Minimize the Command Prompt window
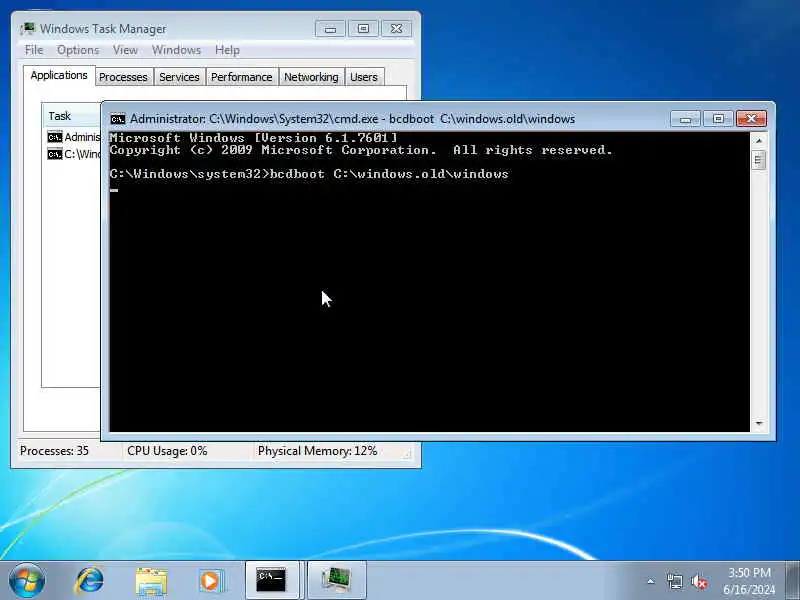The width and height of the screenshot is (800, 600). click(x=685, y=119)
